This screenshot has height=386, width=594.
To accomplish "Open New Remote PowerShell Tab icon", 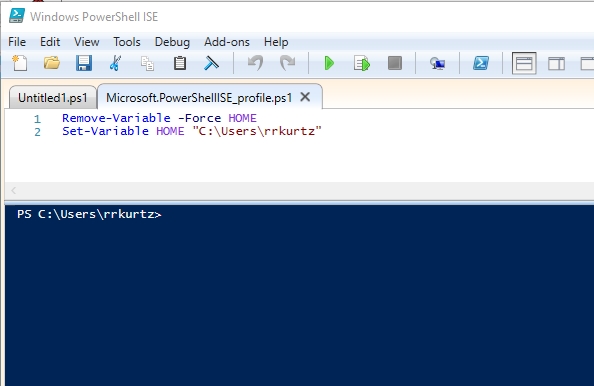I will [438, 63].
